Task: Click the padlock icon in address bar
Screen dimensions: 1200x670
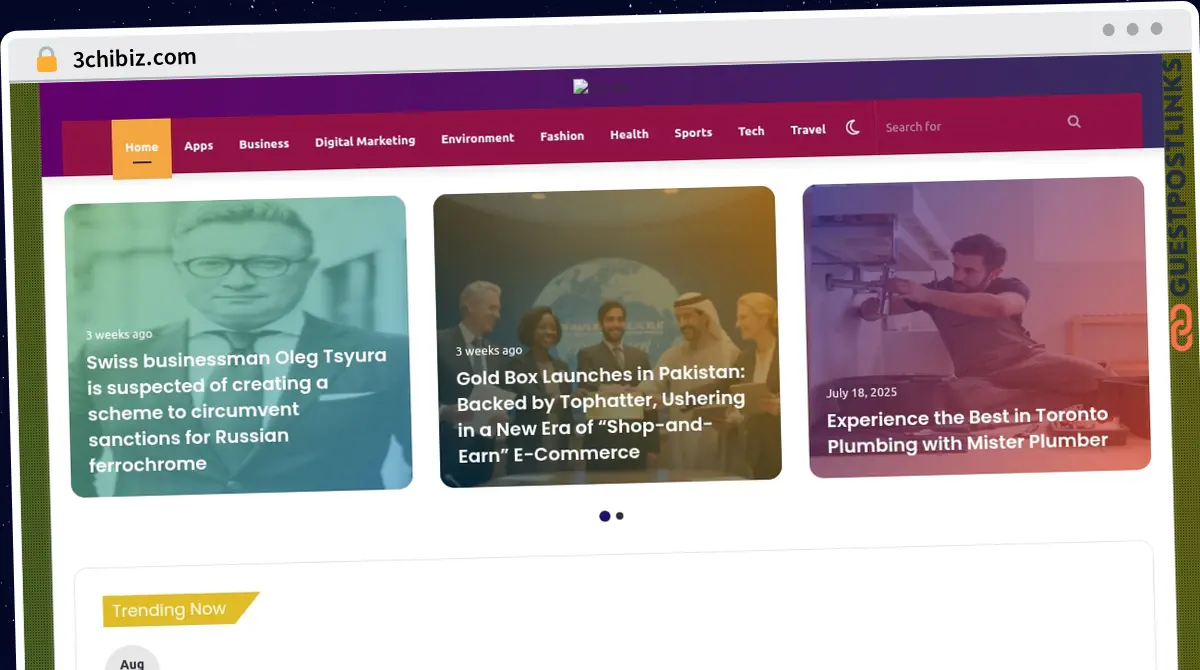Action: pos(46,59)
